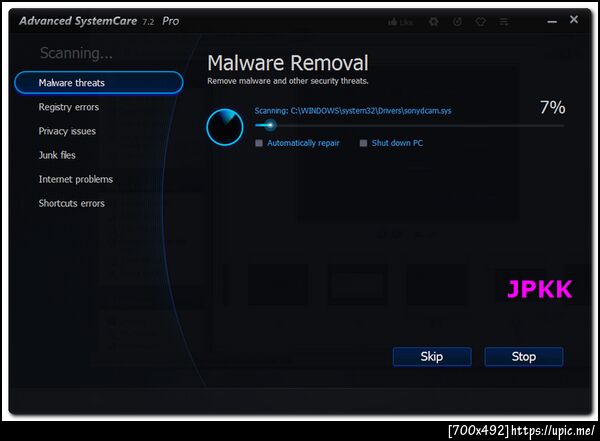Click 'Remove malware and other security threats.' text
This screenshot has height=441, width=600.
point(288,81)
